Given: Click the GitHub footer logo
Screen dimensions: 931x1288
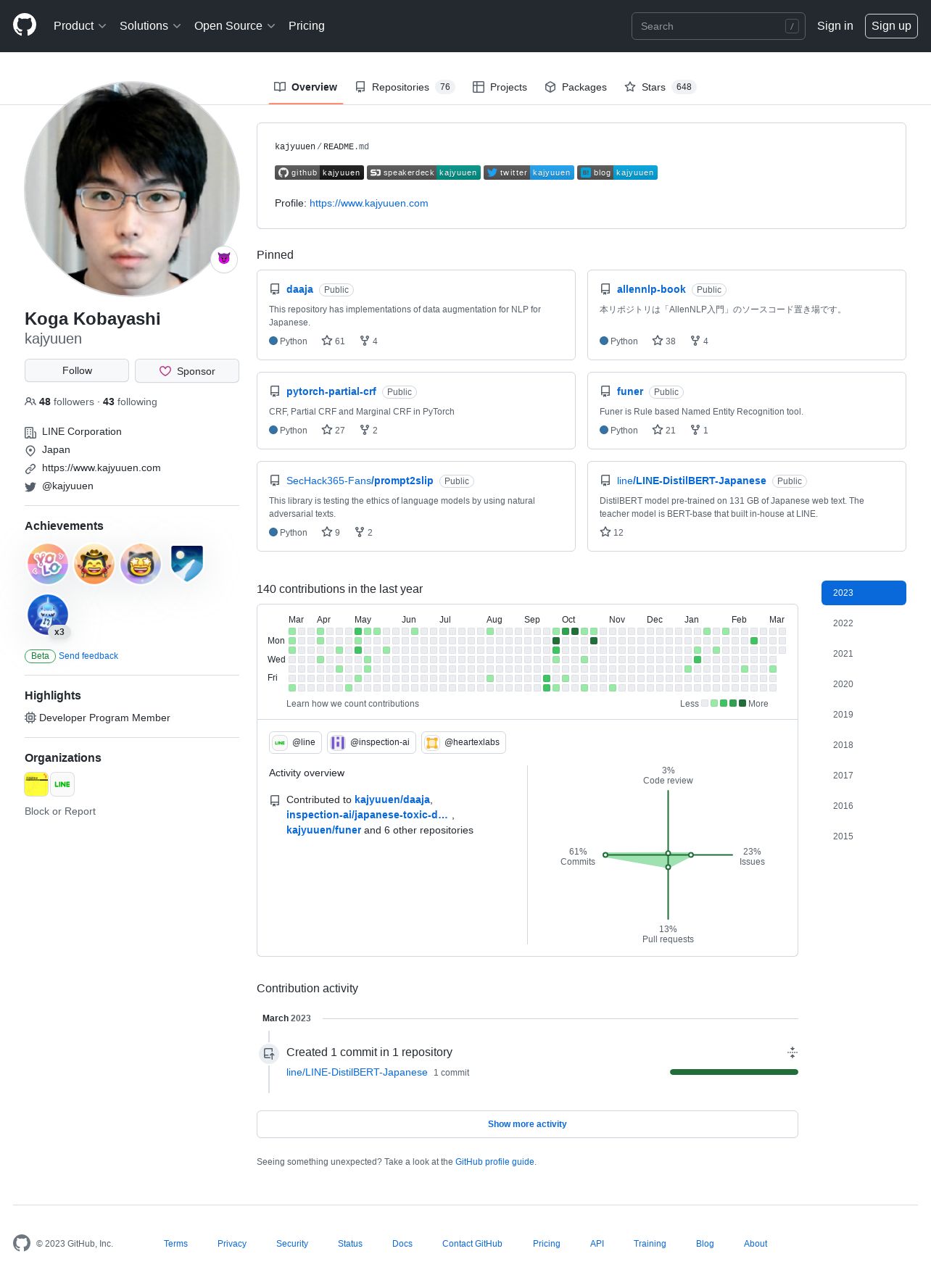Looking at the screenshot, I should (22, 1243).
